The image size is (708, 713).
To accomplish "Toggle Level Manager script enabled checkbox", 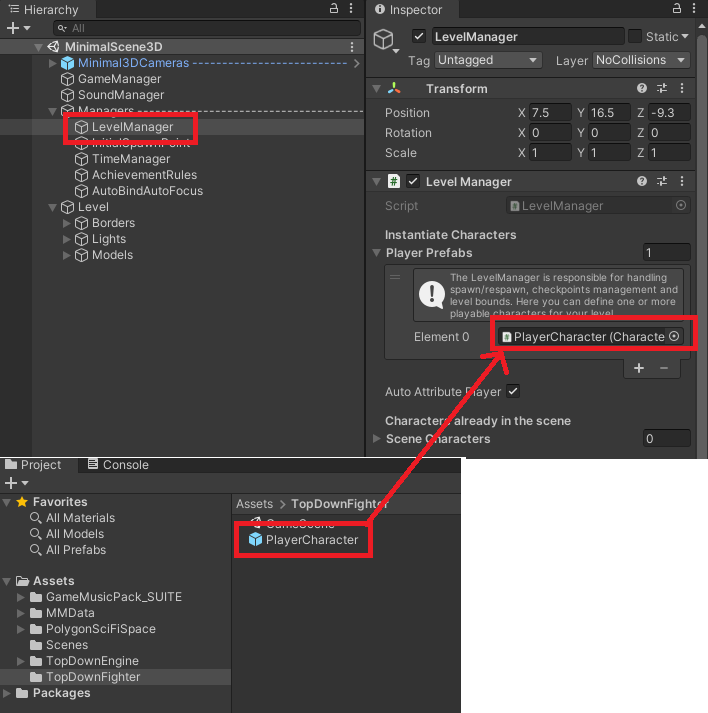I will 413,181.
